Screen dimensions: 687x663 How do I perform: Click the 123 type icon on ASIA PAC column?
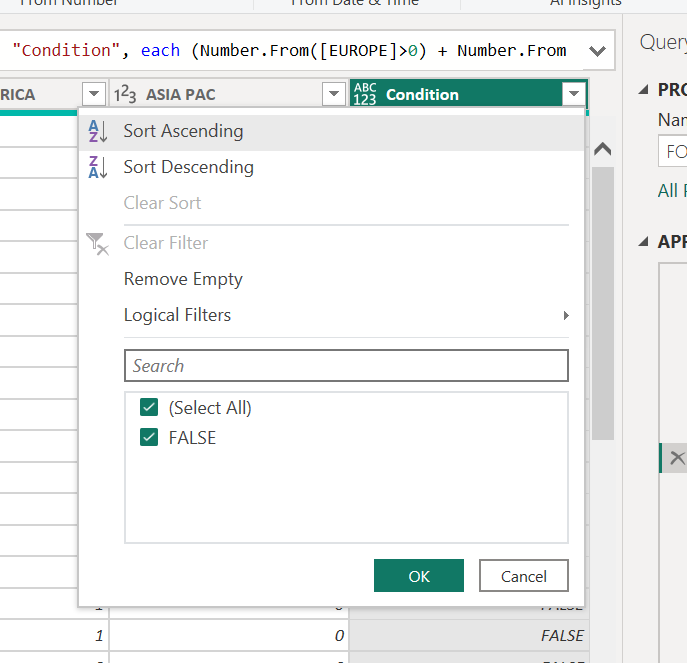[125, 94]
